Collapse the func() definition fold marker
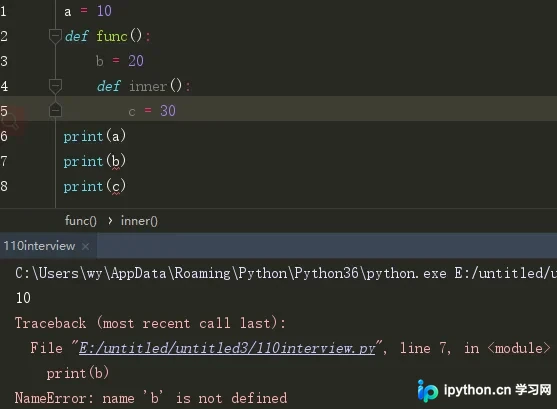Image resolution: width=557 pixels, height=409 pixels. [x=55, y=36]
